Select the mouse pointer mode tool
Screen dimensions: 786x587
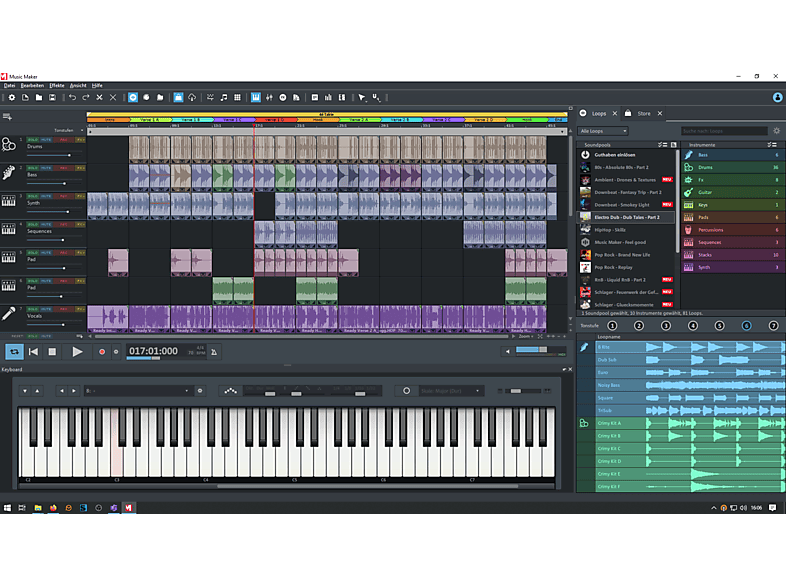pos(362,98)
